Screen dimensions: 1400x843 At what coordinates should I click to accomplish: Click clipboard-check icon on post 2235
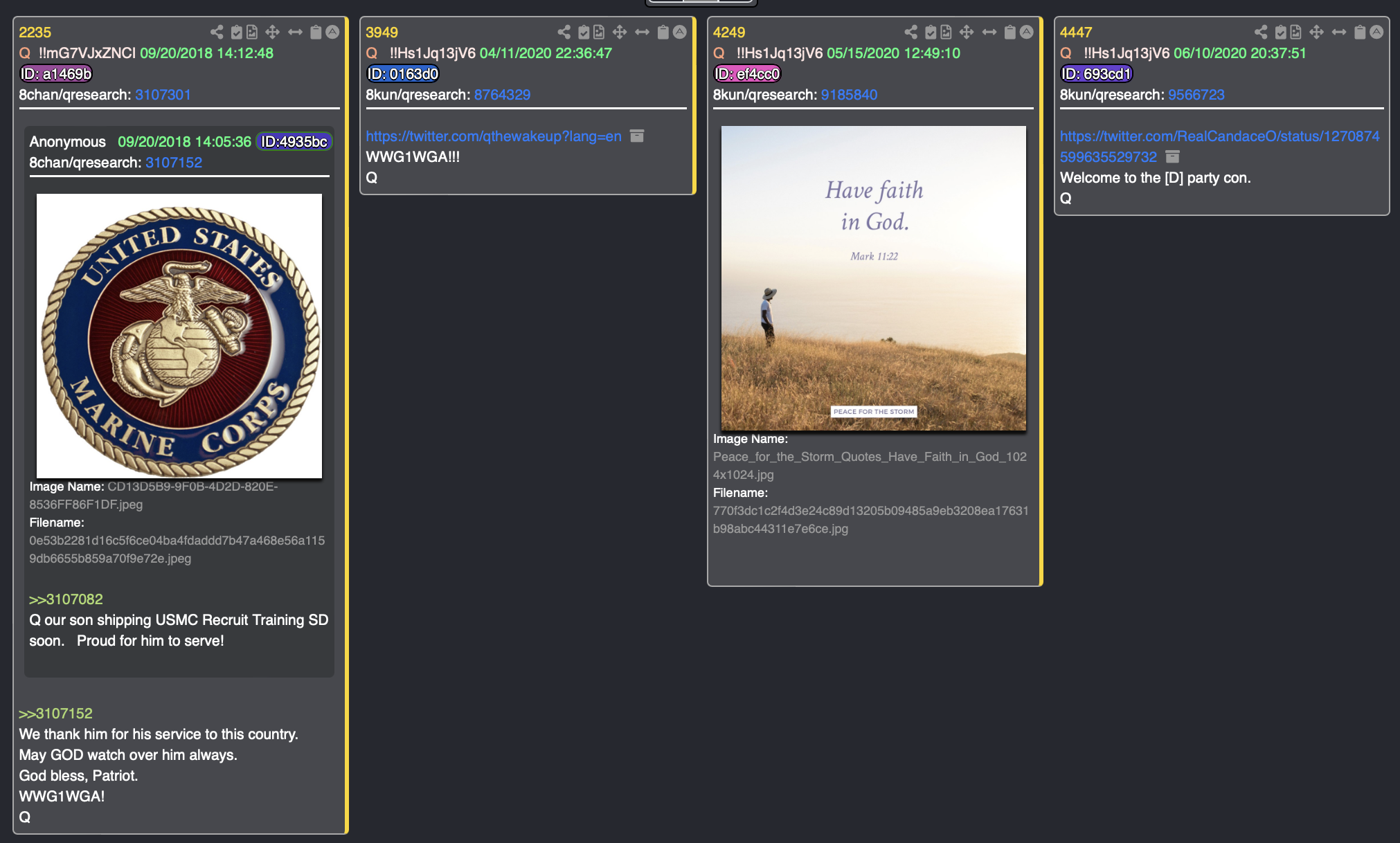tap(237, 32)
